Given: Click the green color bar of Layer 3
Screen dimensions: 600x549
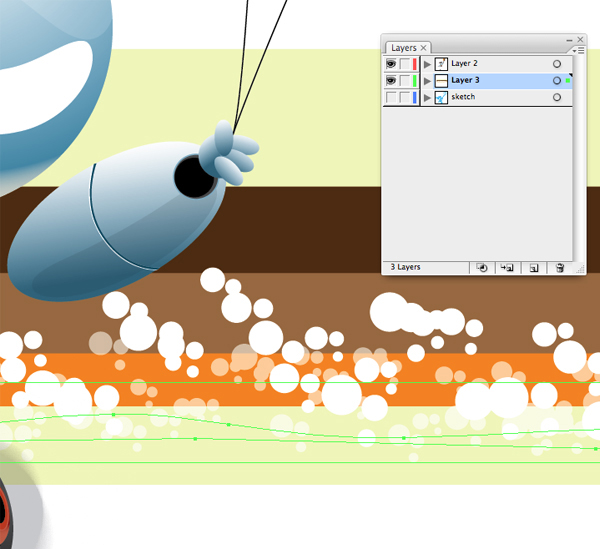Looking at the screenshot, I should 414,80.
